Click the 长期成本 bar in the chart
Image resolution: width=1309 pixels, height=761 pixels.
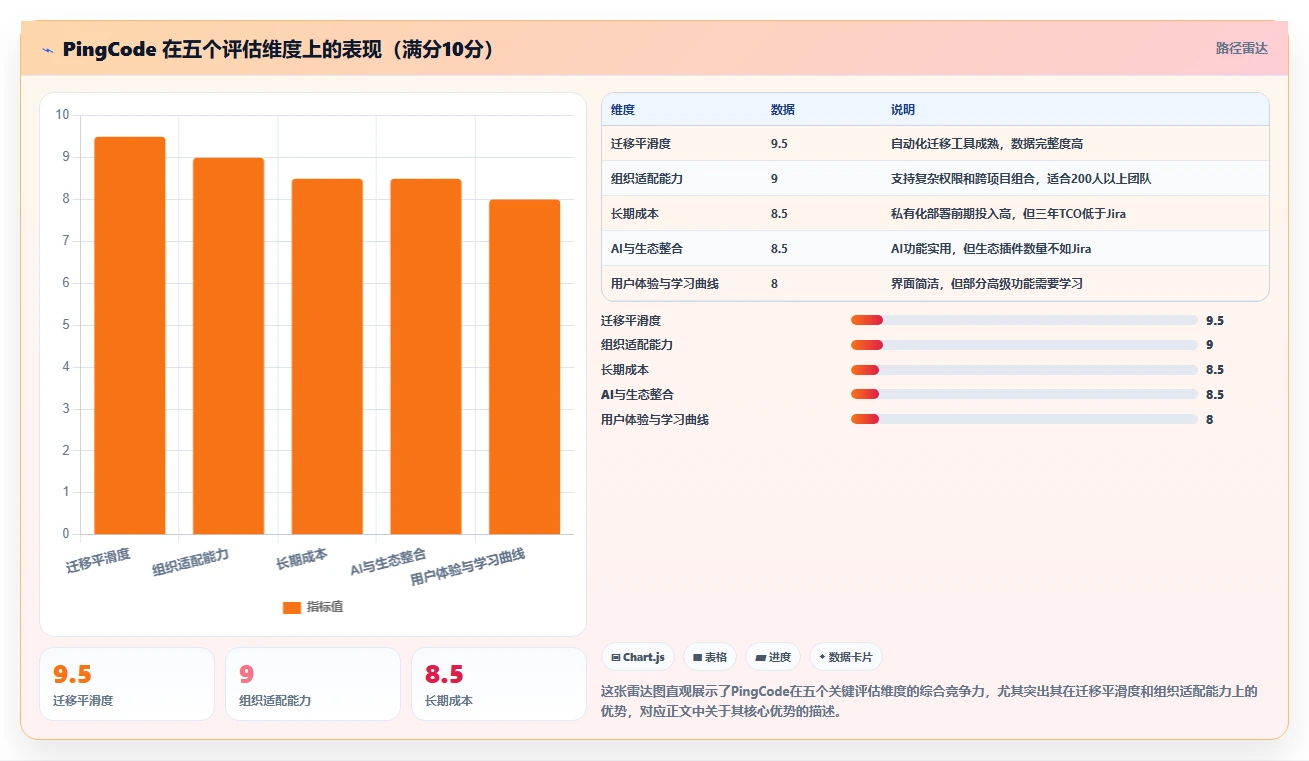(x=327, y=356)
